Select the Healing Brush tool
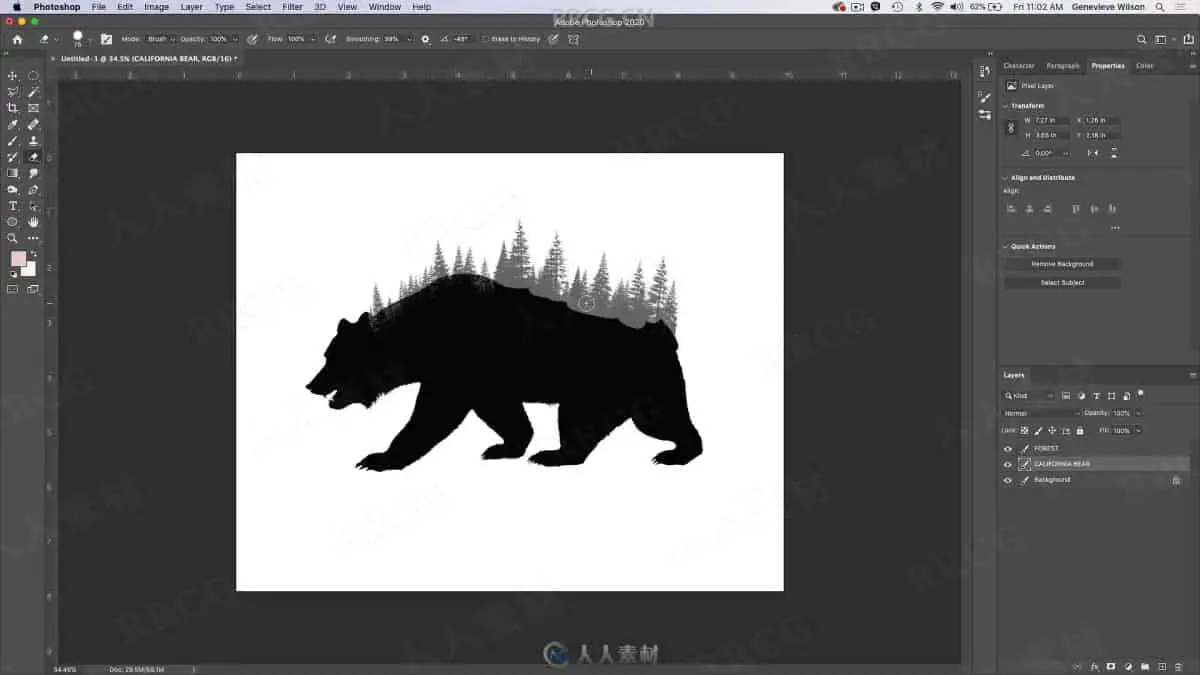1200x675 pixels. pyautogui.click(x=33, y=125)
